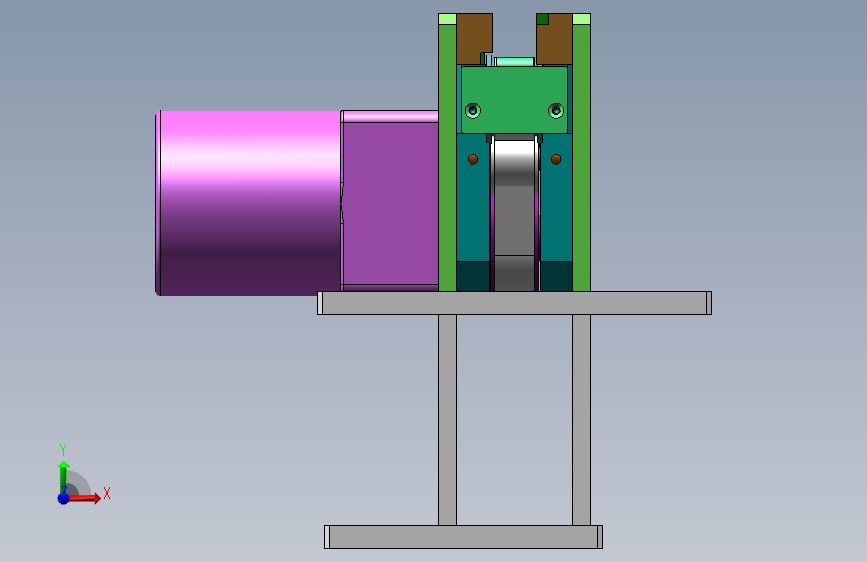The height and width of the screenshot is (562, 867).
Task: Select the gray center roller wheel
Action: click(x=514, y=215)
